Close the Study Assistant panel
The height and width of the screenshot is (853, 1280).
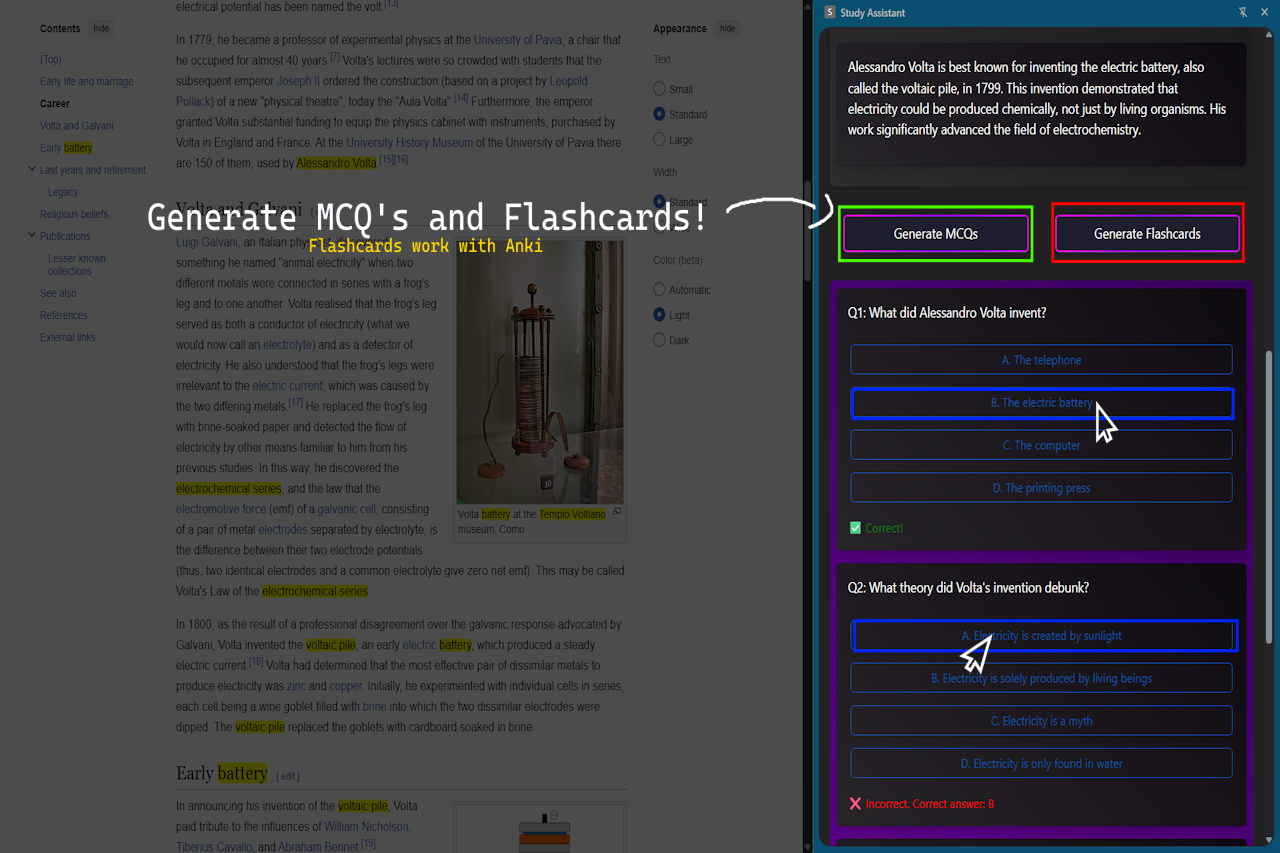click(x=1264, y=13)
